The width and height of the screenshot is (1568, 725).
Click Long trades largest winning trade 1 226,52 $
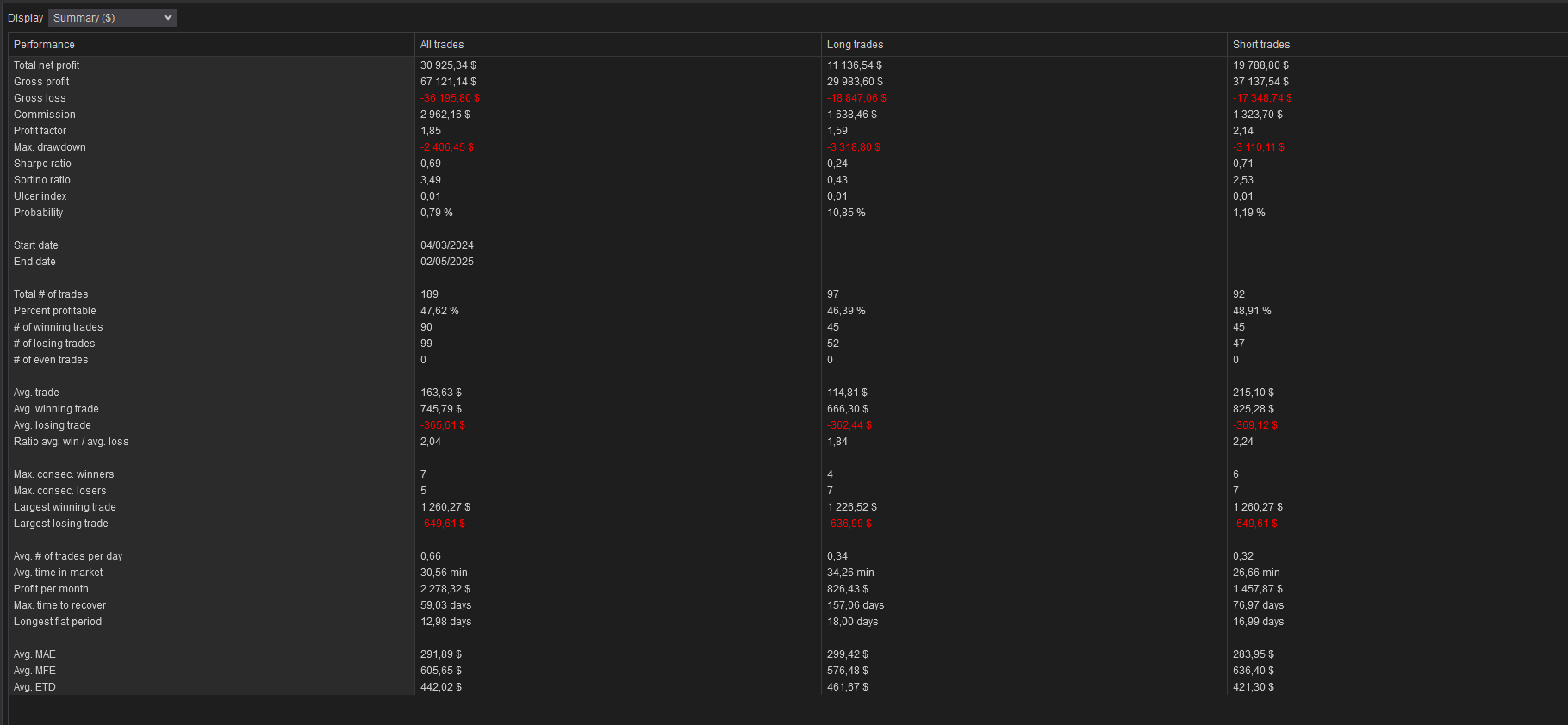coord(852,507)
